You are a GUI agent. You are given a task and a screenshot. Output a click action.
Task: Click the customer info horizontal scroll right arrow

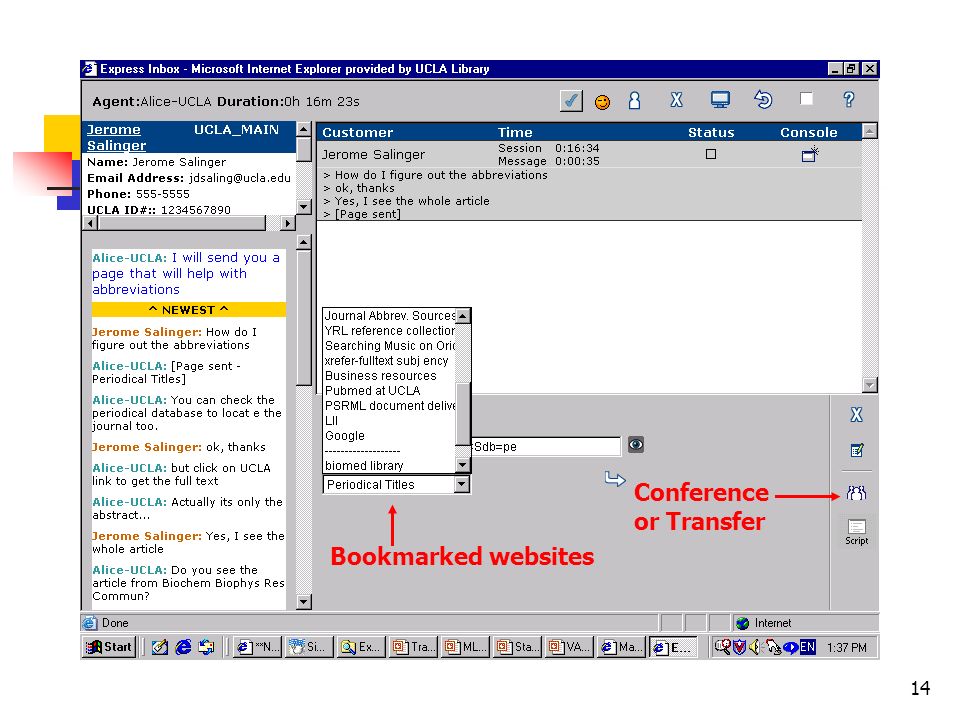point(287,223)
